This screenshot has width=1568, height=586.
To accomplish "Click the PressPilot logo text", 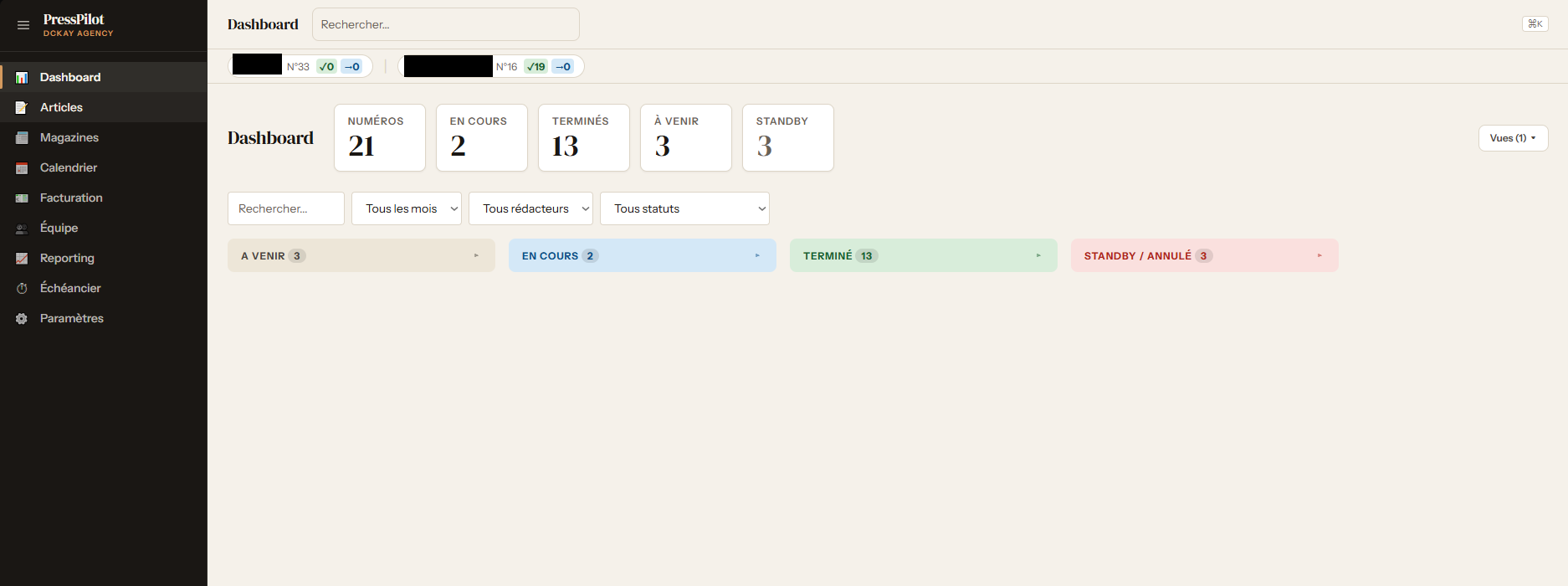I will tap(74, 19).
